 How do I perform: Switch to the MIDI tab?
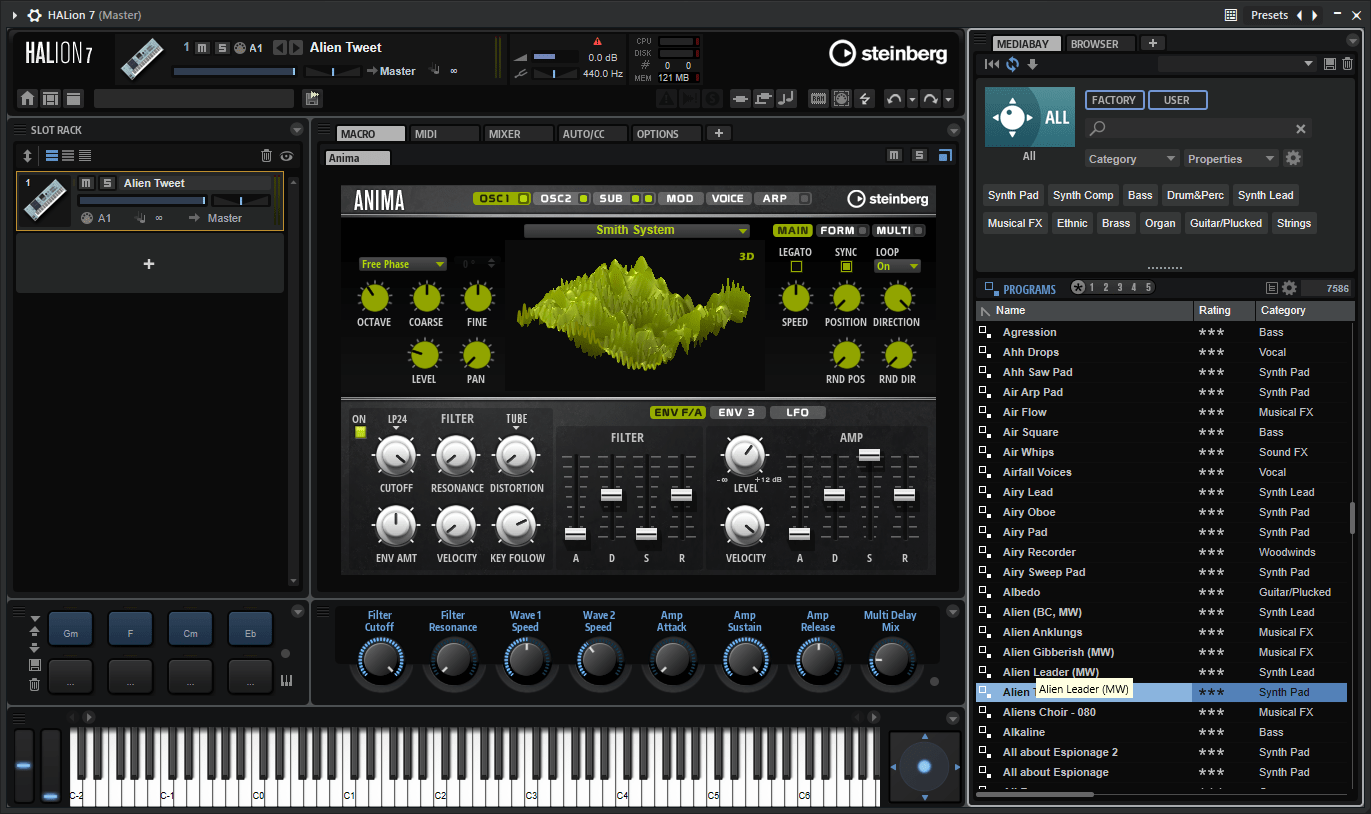click(444, 133)
